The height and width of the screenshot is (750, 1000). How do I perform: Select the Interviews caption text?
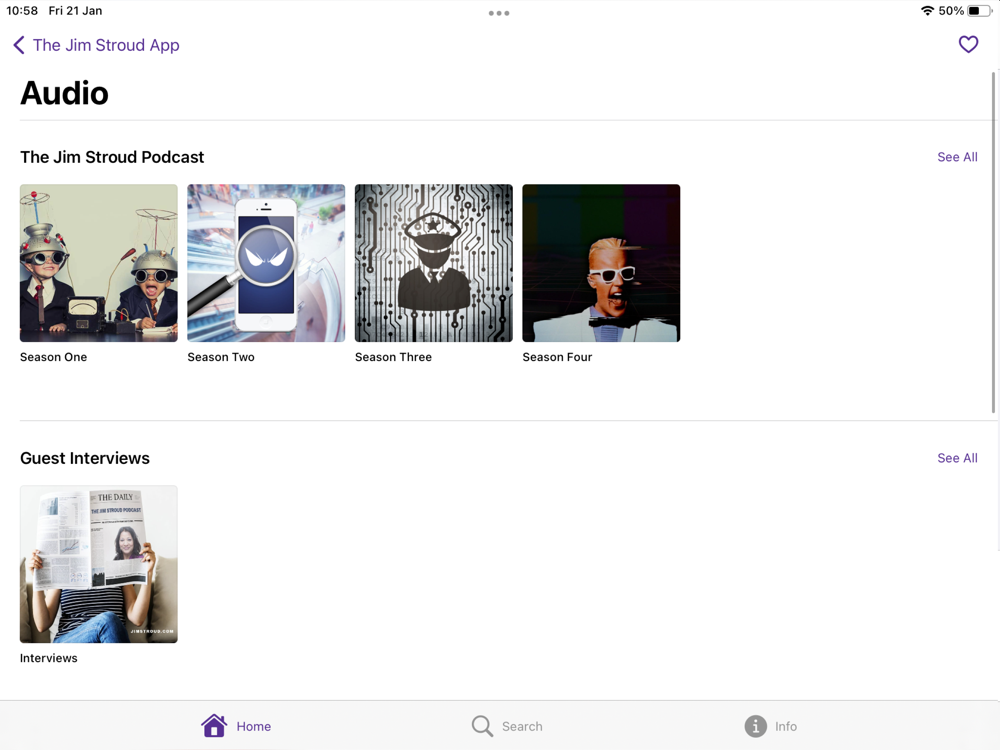(48, 658)
